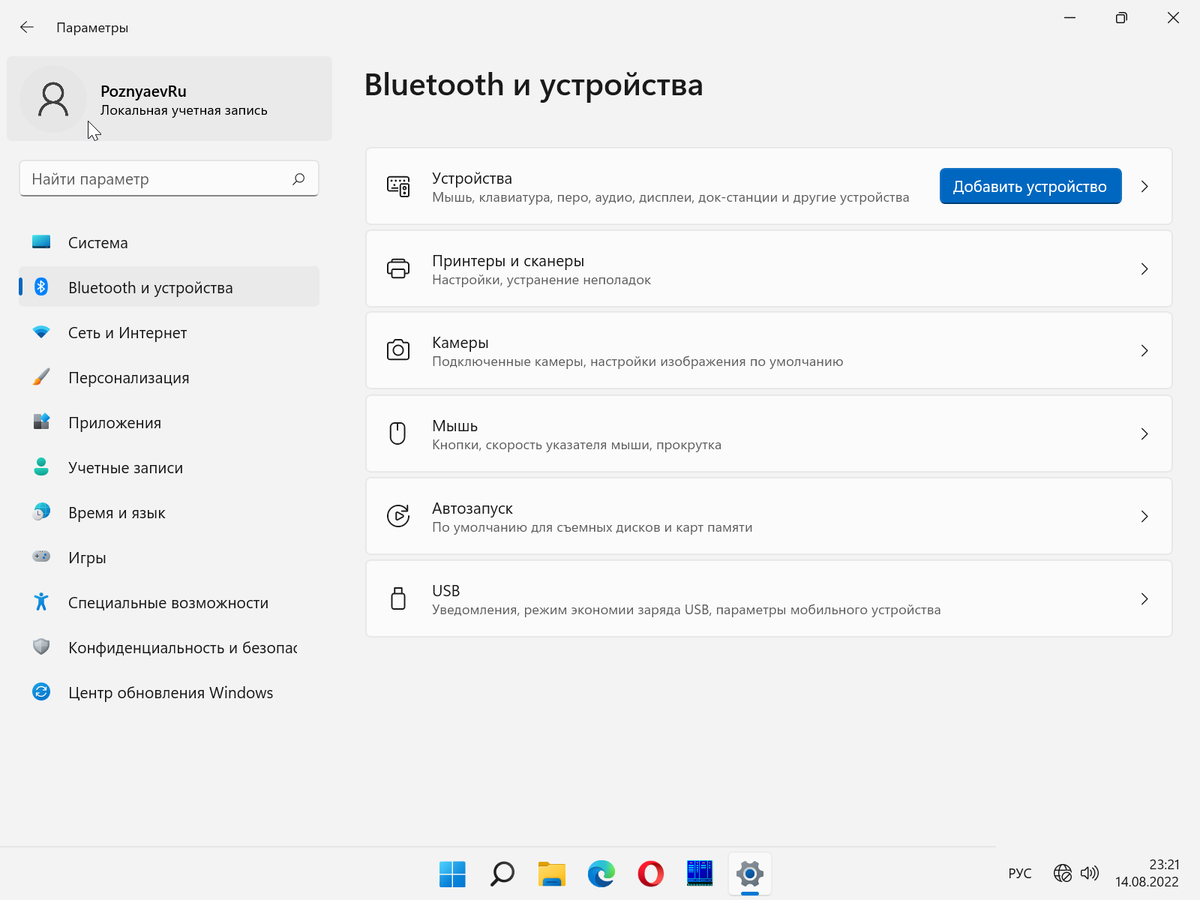Click the Windows Update refresh icon
This screenshot has height=900, width=1200.
point(41,692)
